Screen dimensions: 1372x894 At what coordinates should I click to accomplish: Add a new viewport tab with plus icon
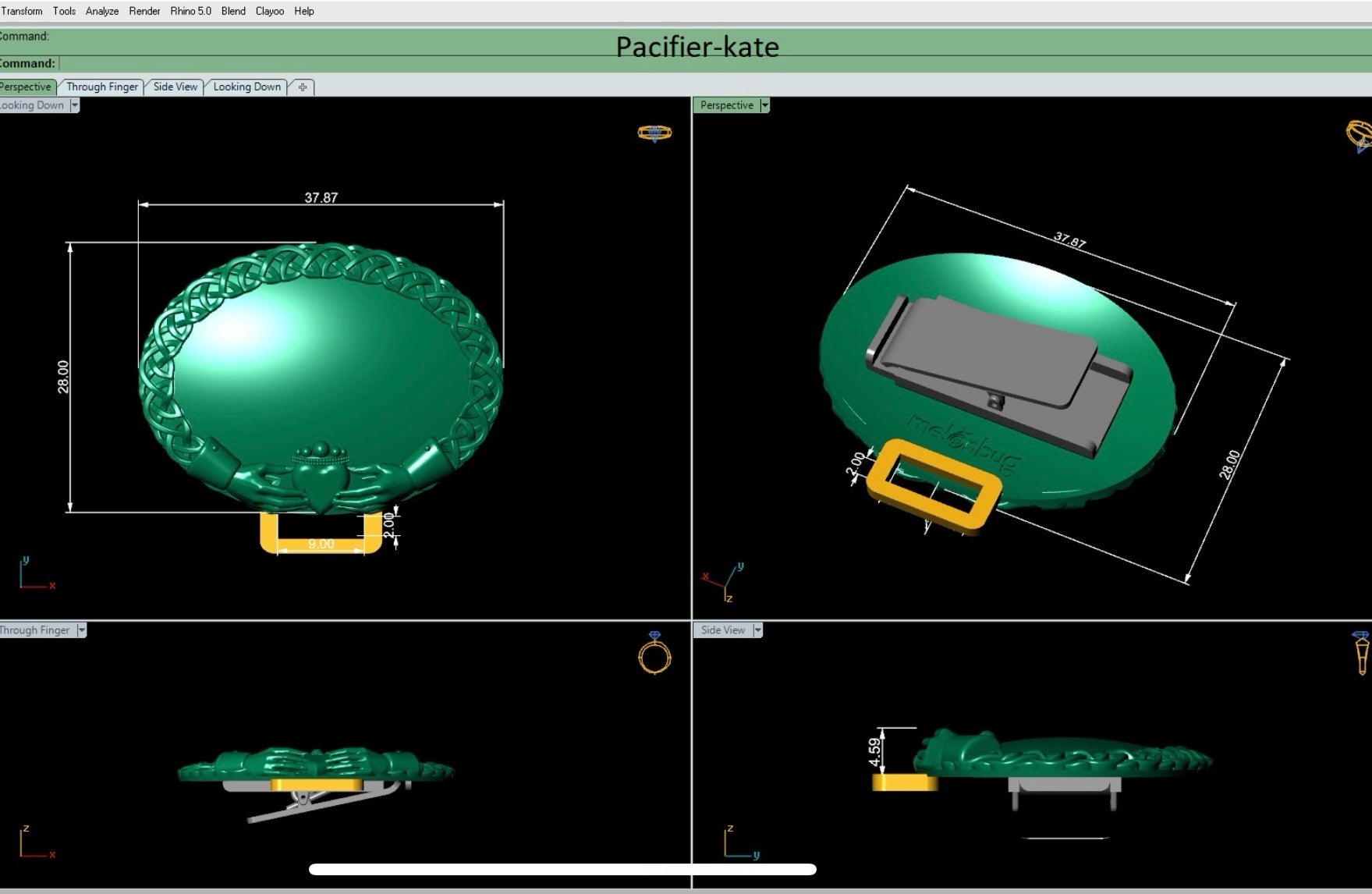[303, 87]
